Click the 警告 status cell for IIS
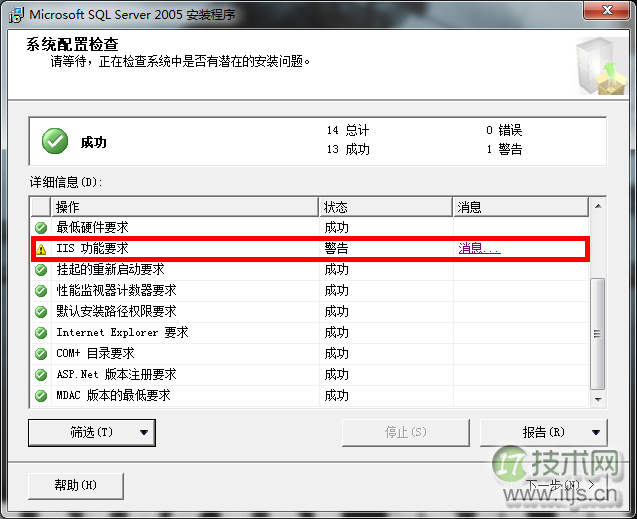 pos(336,248)
